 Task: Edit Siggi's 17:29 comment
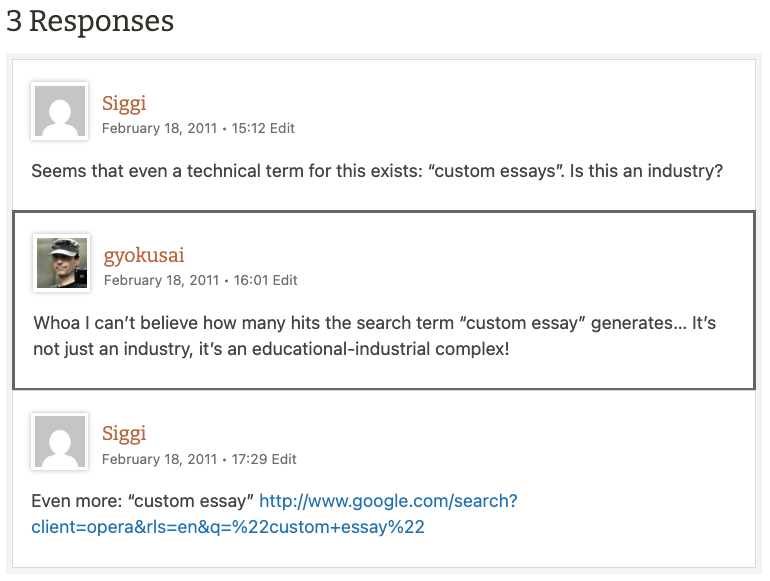[284, 459]
